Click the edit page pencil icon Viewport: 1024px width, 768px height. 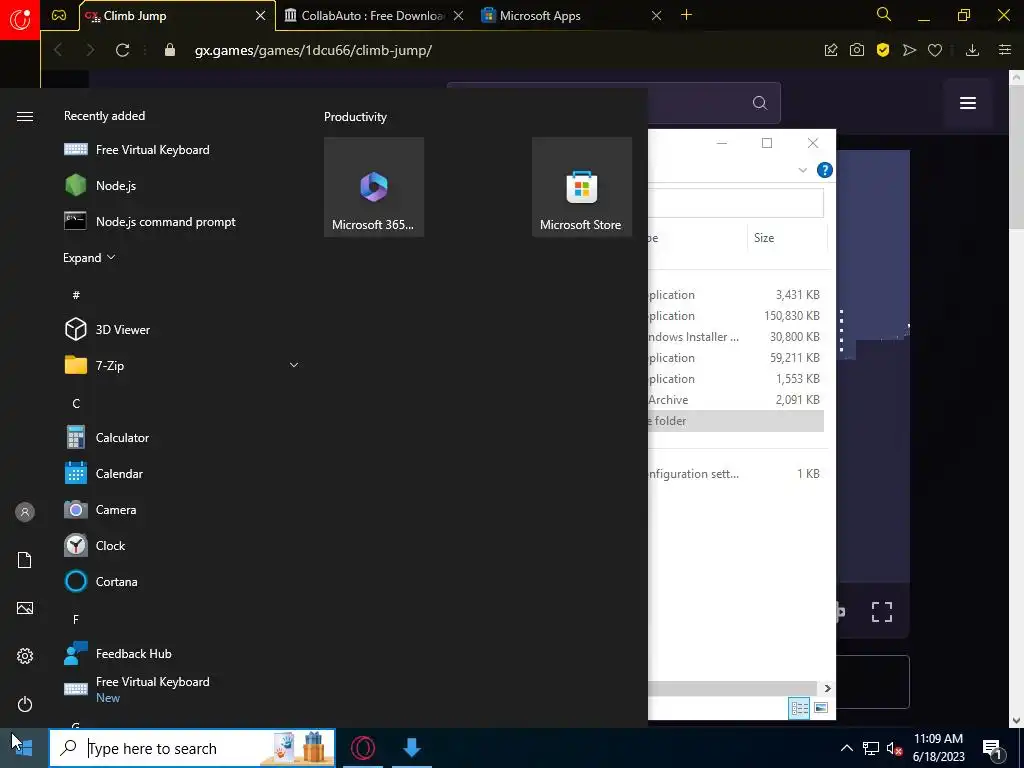831,50
